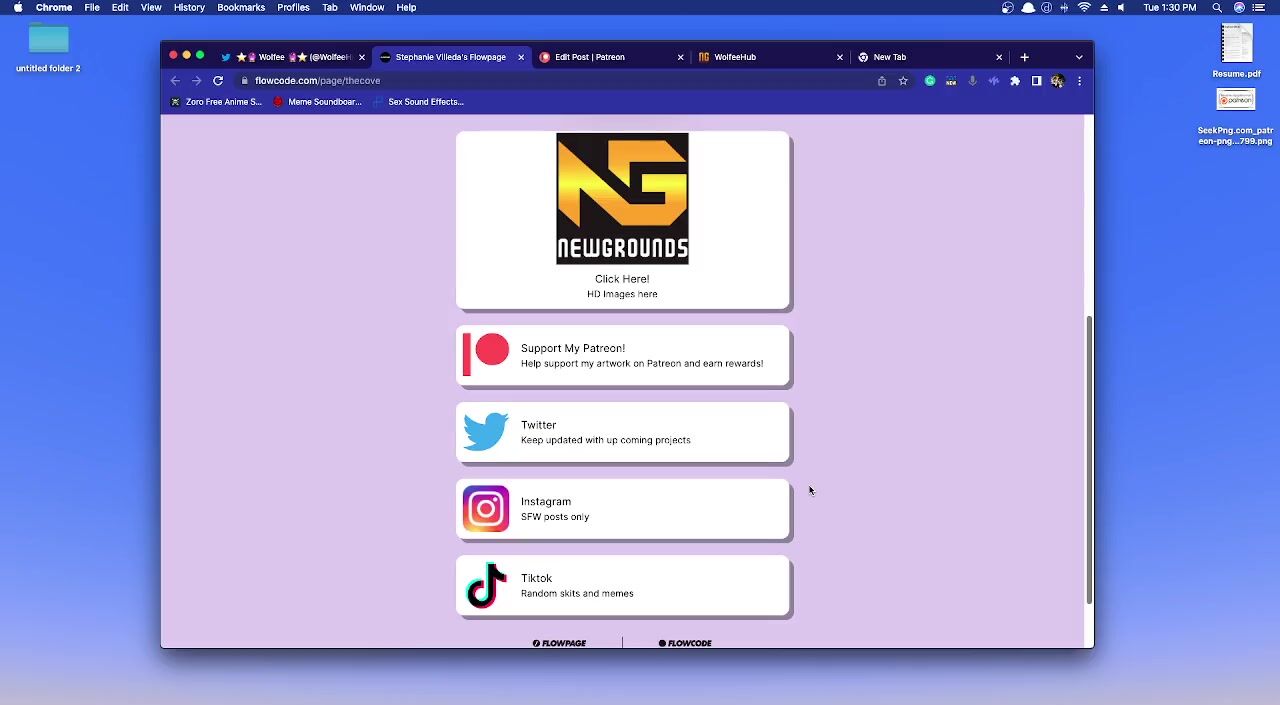Click the Newgrounds logo image
This screenshot has height=705, width=1280.
[622, 198]
